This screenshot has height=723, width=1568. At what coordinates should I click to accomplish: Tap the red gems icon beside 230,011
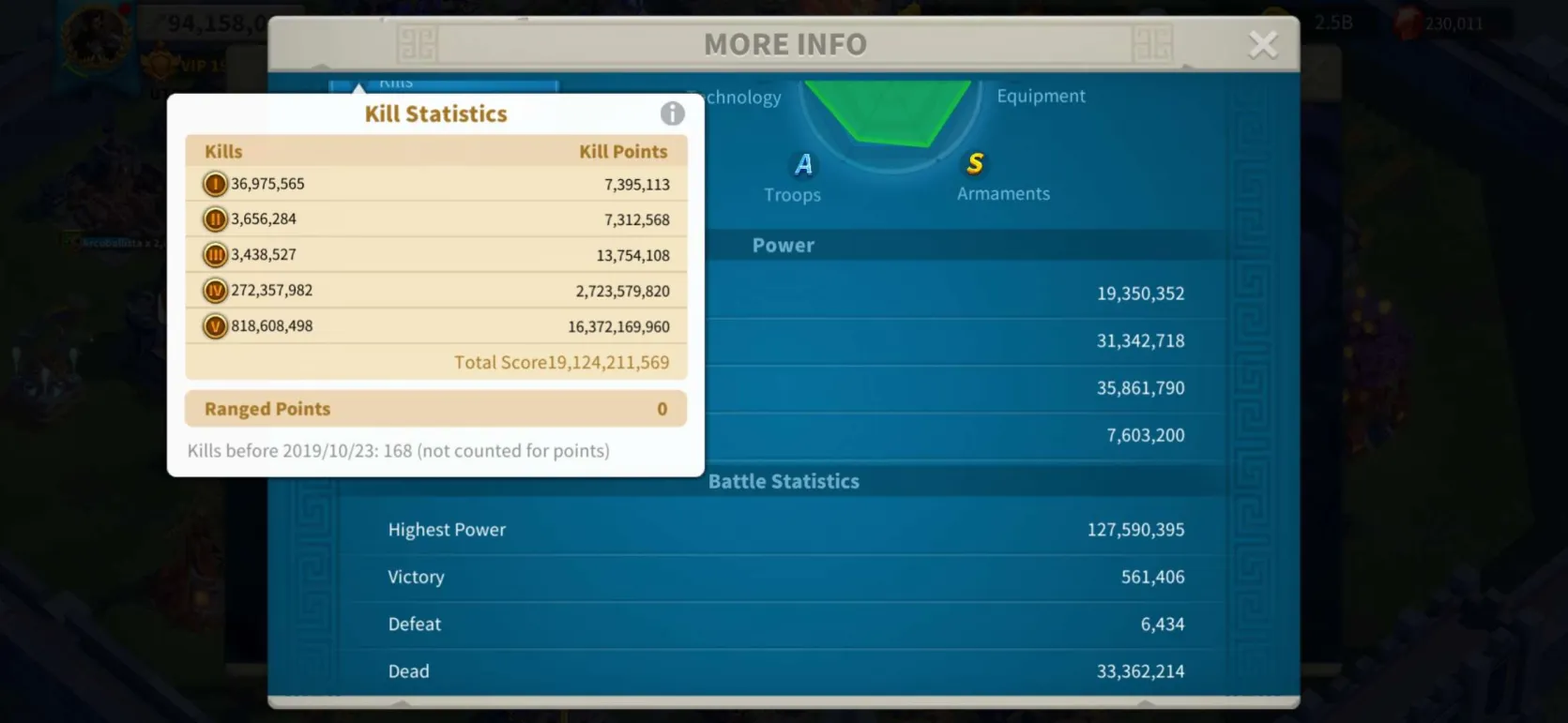point(1408,23)
